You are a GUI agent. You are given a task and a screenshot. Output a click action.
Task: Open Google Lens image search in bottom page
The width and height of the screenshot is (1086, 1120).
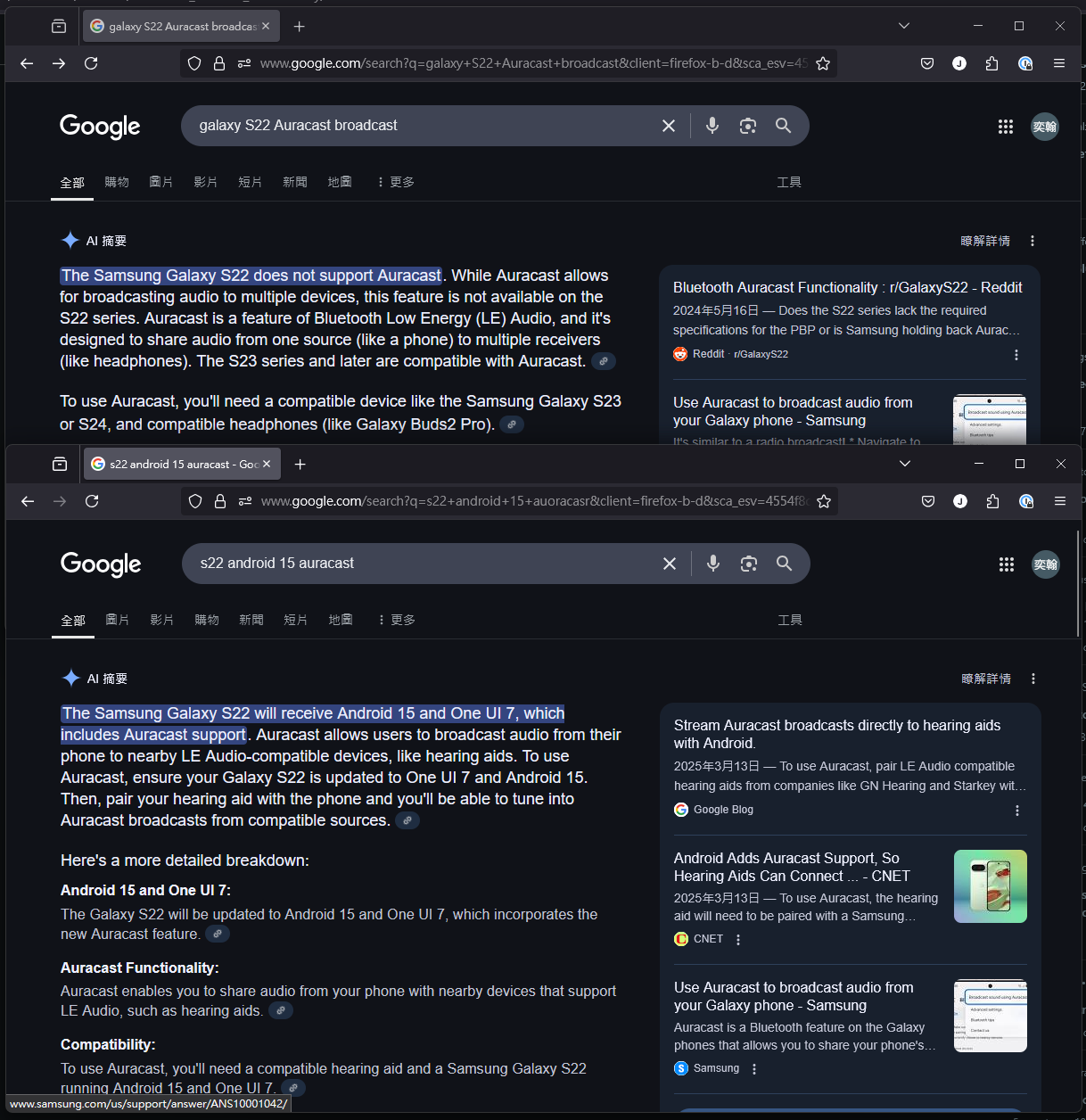(x=749, y=564)
